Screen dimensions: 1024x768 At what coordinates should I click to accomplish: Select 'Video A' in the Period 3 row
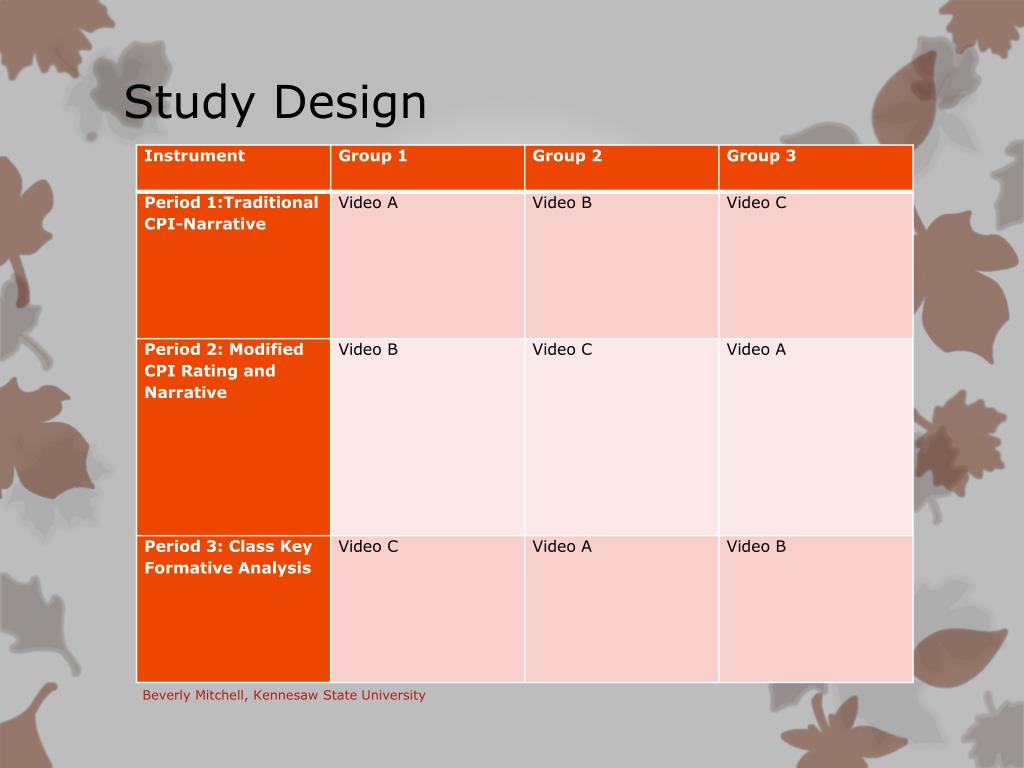(562, 547)
